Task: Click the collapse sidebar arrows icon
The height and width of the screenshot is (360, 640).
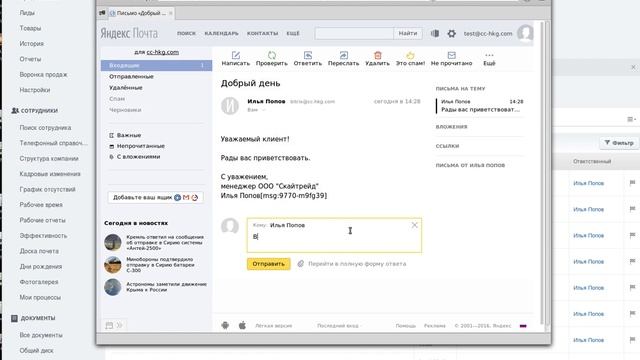Action: [x=119, y=325]
